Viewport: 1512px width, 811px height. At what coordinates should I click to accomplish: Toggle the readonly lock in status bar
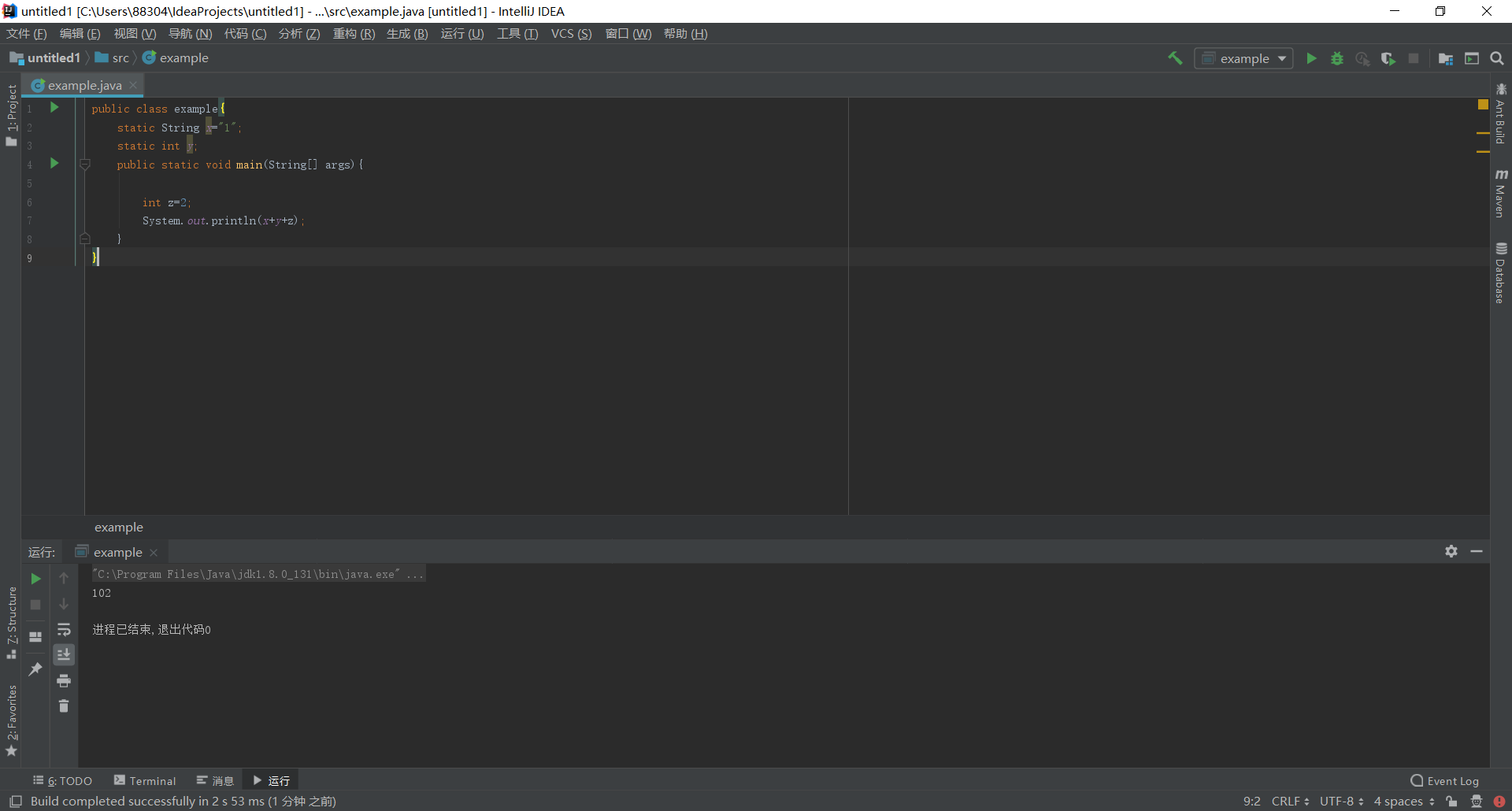tap(1453, 801)
